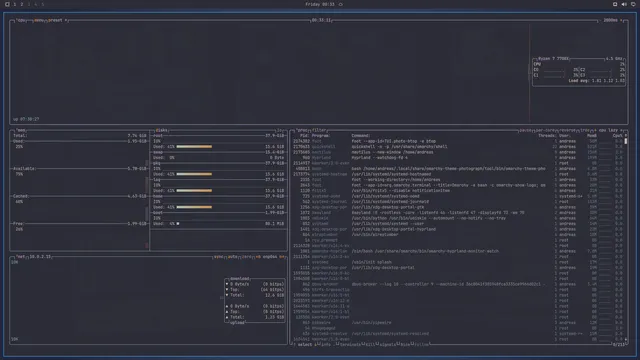Open the launcher icon at left of top bar
This screenshot has height=360, width=640.
coord(7,4)
